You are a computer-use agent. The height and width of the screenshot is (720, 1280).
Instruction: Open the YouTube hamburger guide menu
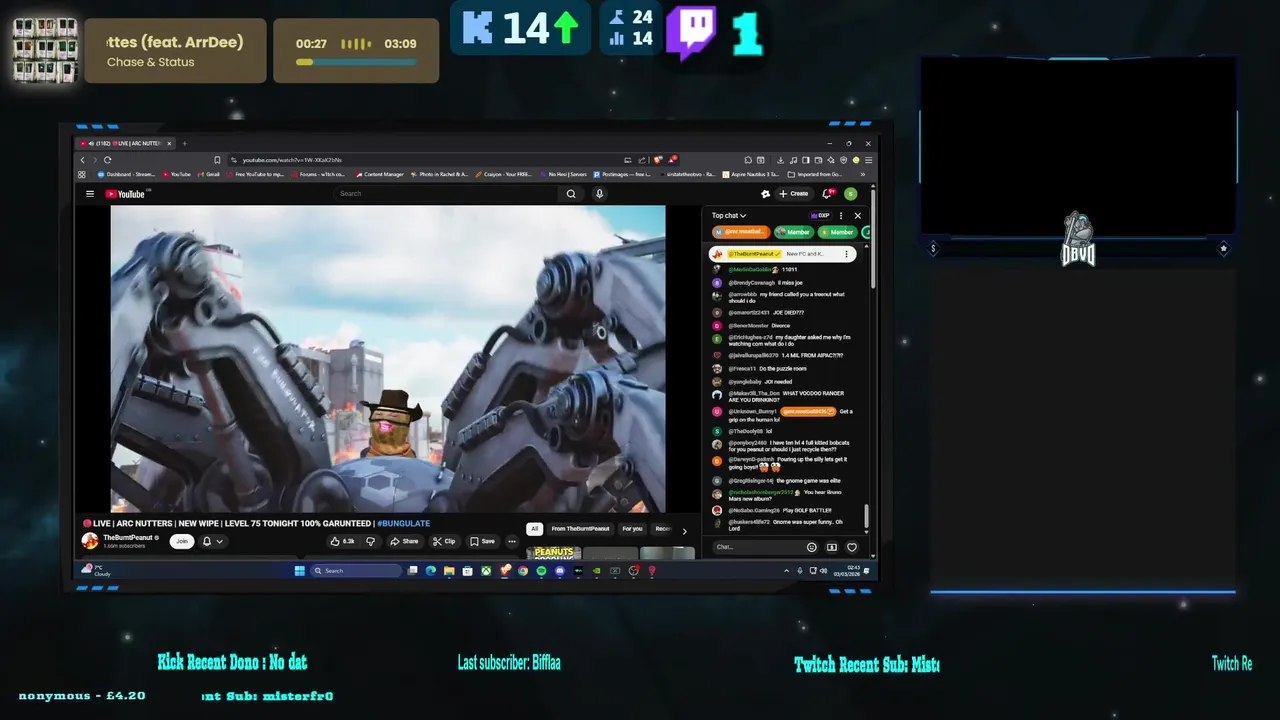click(x=90, y=194)
